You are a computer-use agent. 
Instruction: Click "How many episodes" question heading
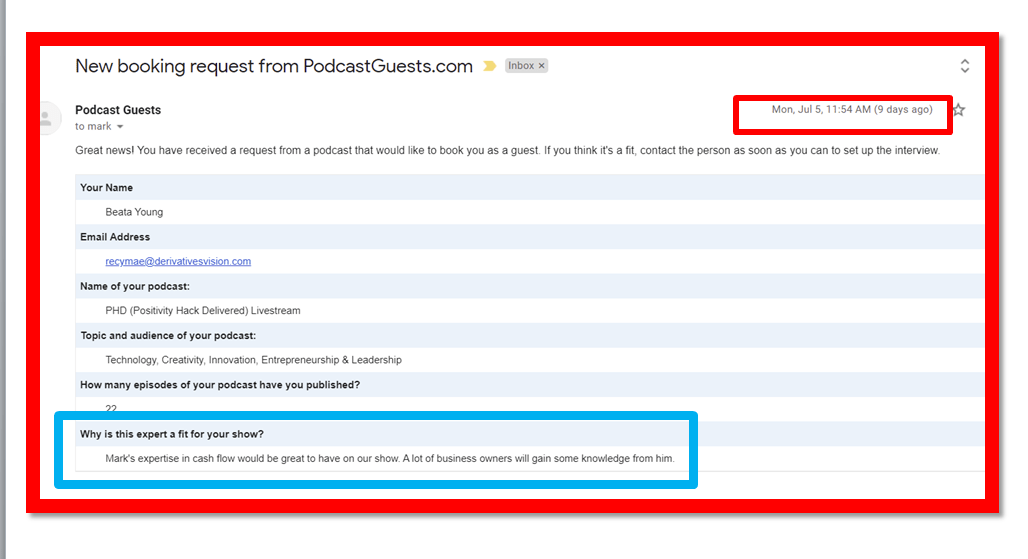point(220,385)
